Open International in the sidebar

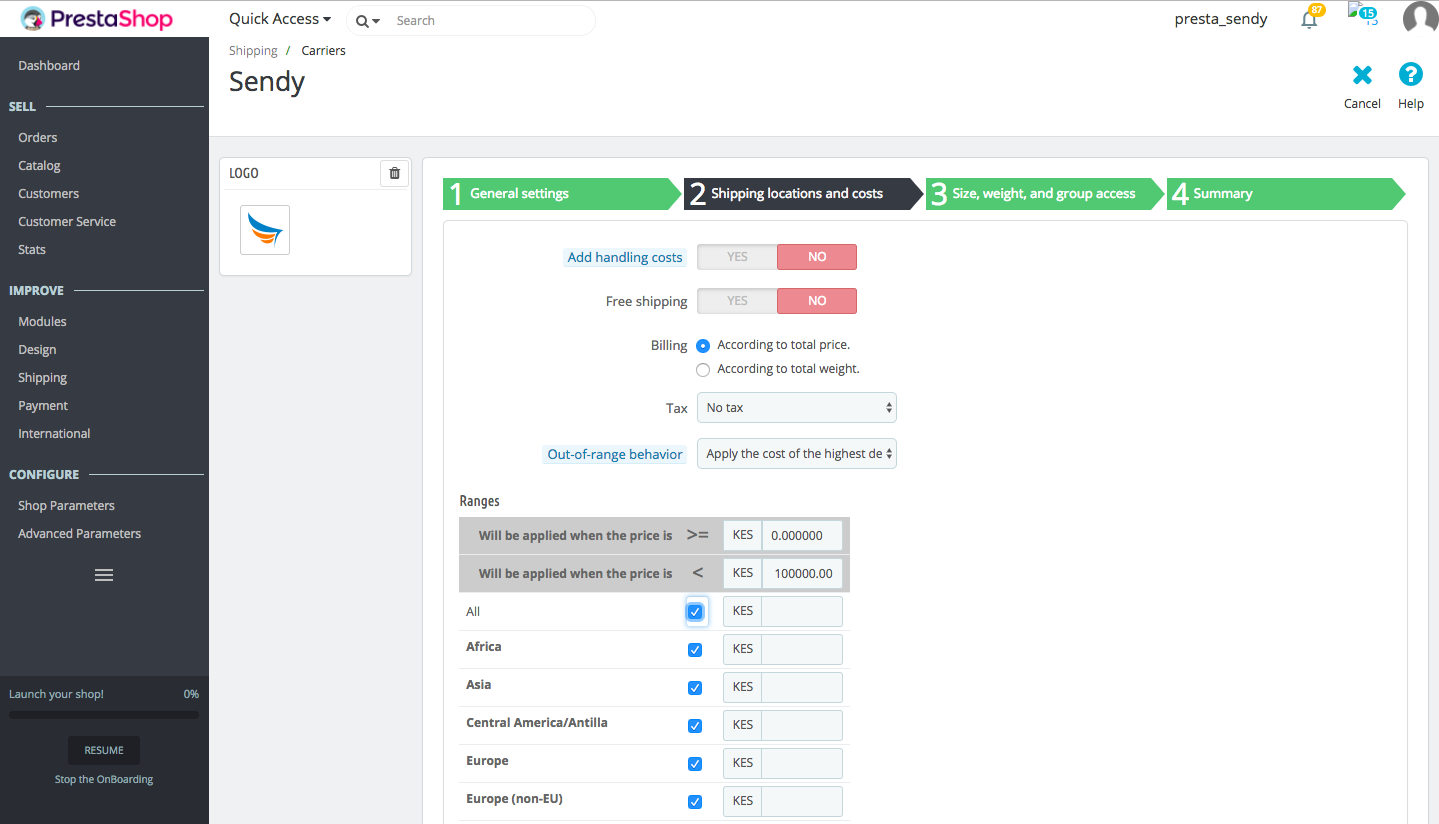[54, 434]
